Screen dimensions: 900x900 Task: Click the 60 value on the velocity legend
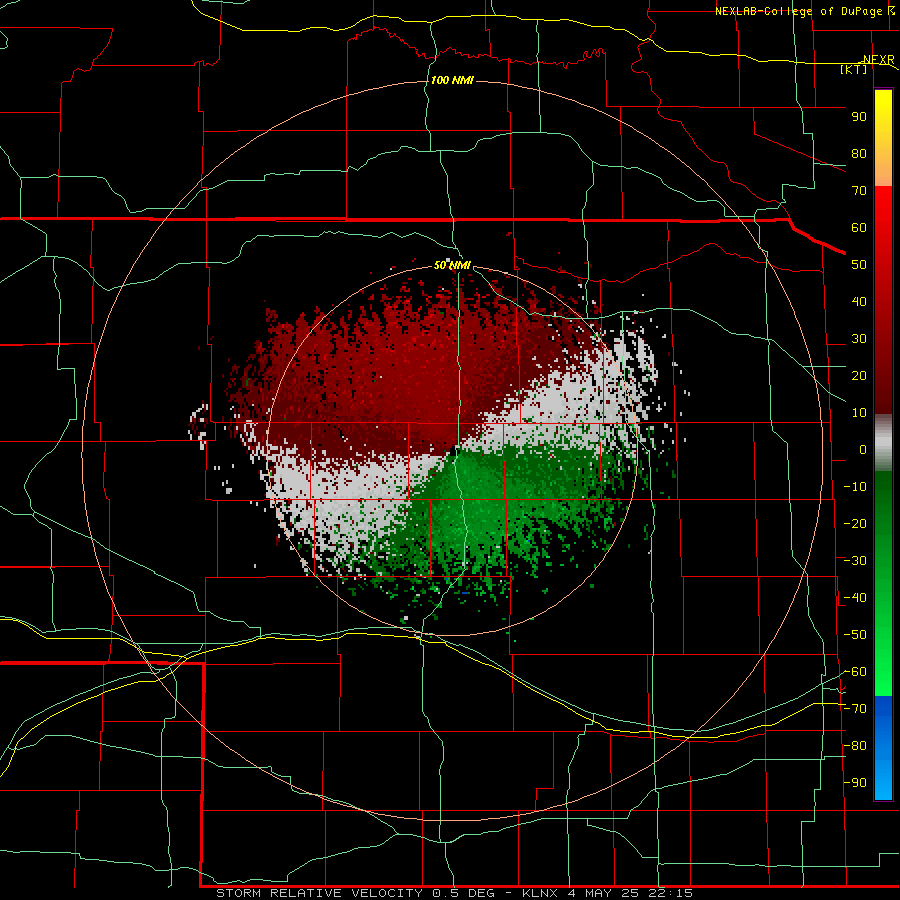(x=859, y=228)
